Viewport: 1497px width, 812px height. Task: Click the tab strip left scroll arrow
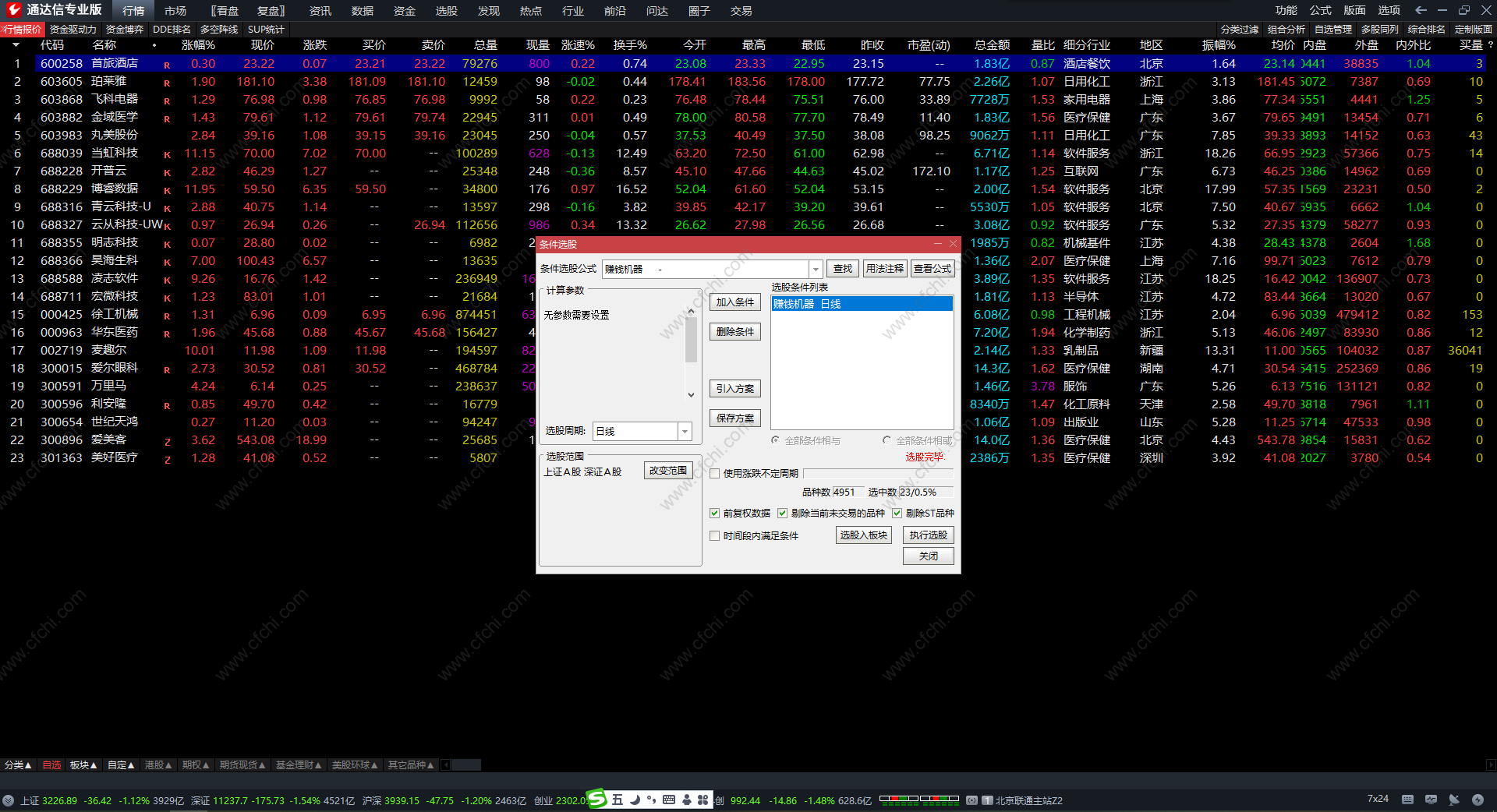pos(446,765)
